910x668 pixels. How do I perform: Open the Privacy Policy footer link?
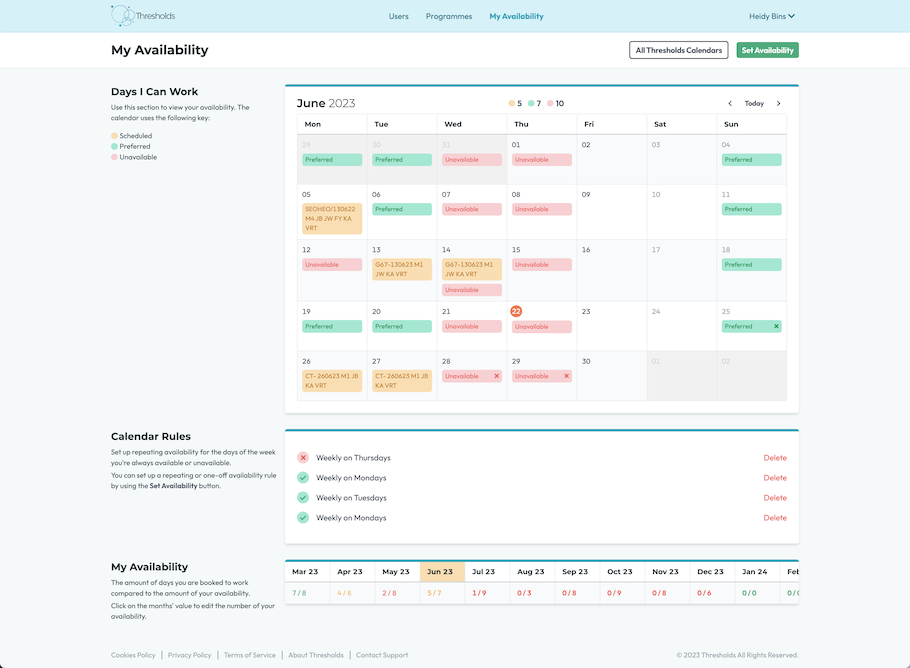coord(189,655)
